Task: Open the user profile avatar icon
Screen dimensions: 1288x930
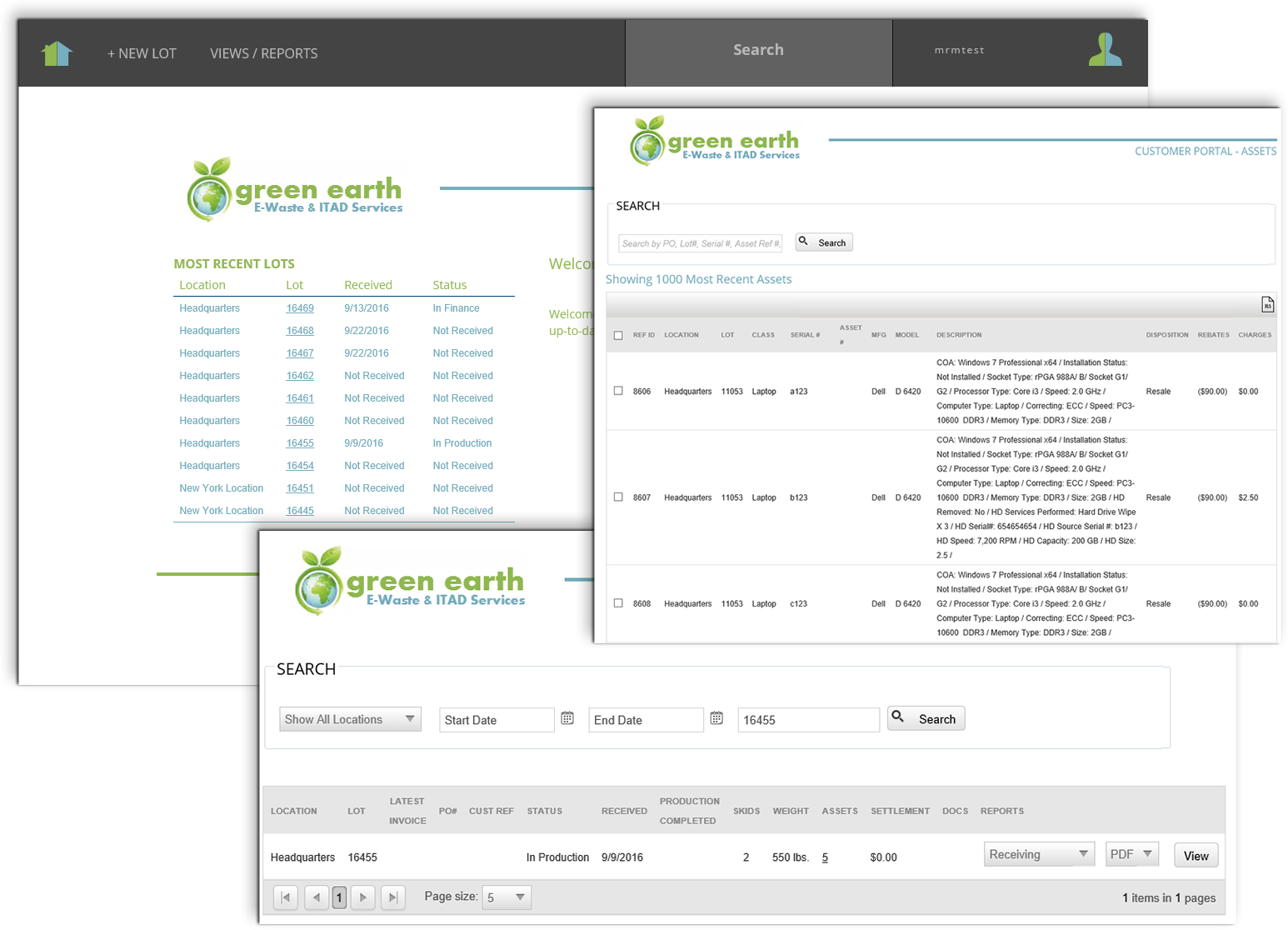Action: click(1105, 50)
